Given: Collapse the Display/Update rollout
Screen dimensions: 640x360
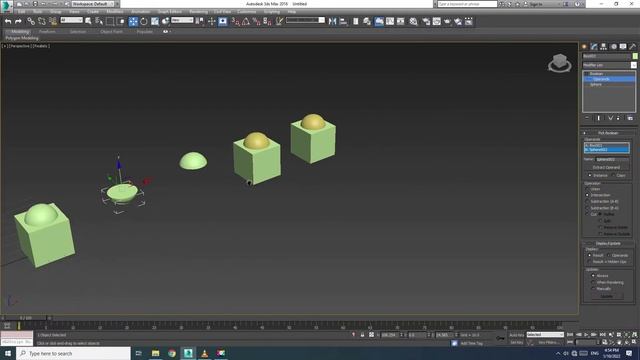Looking at the screenshot, I should (x=608, y=244).
